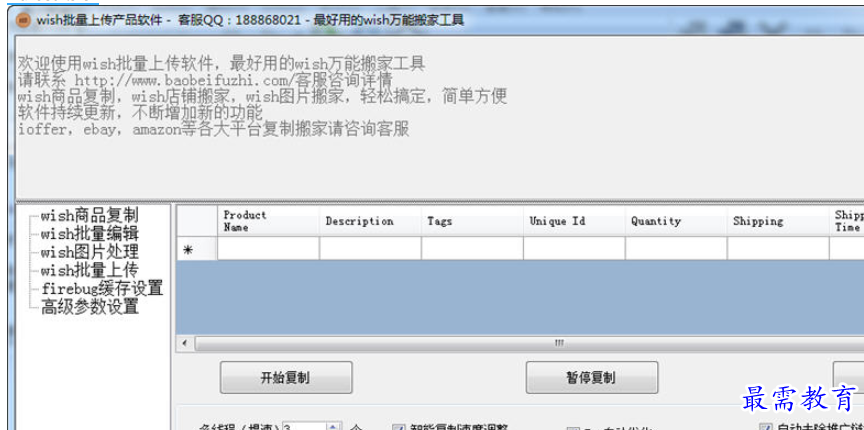Click the Product Name column header
This screenshot has height=430, width=864.
pos(268,221)
